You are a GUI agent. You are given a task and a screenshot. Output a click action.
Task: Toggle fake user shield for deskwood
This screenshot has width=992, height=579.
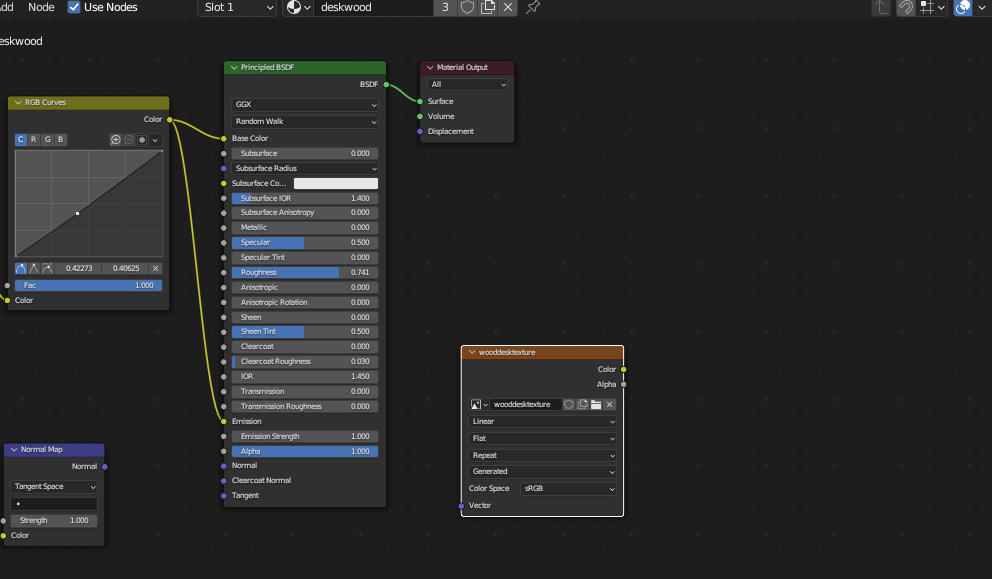pyautogui.click(x=467, y=8)
